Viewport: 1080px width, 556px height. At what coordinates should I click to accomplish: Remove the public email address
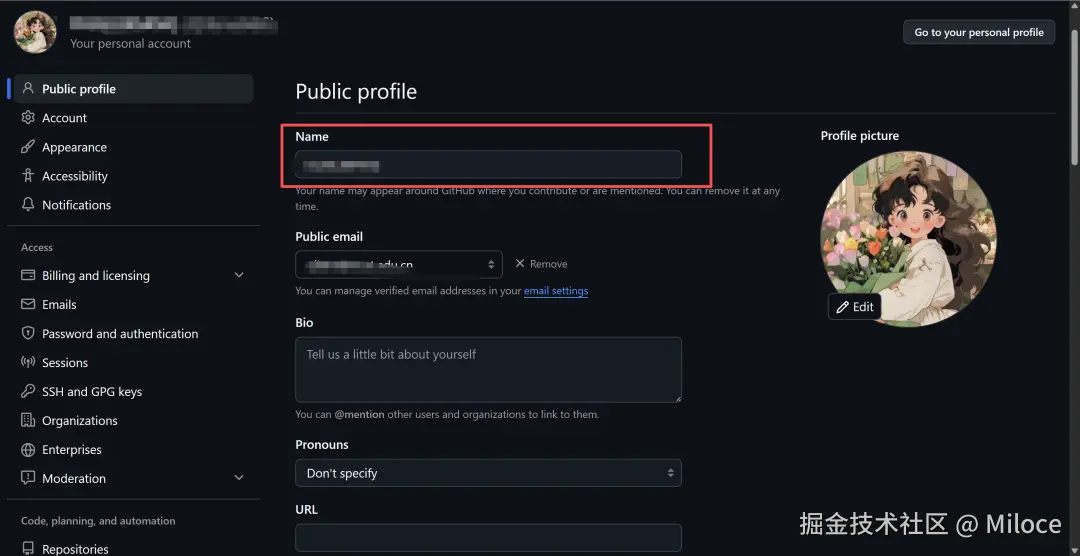pyautogui.click(x=541, y=264)
